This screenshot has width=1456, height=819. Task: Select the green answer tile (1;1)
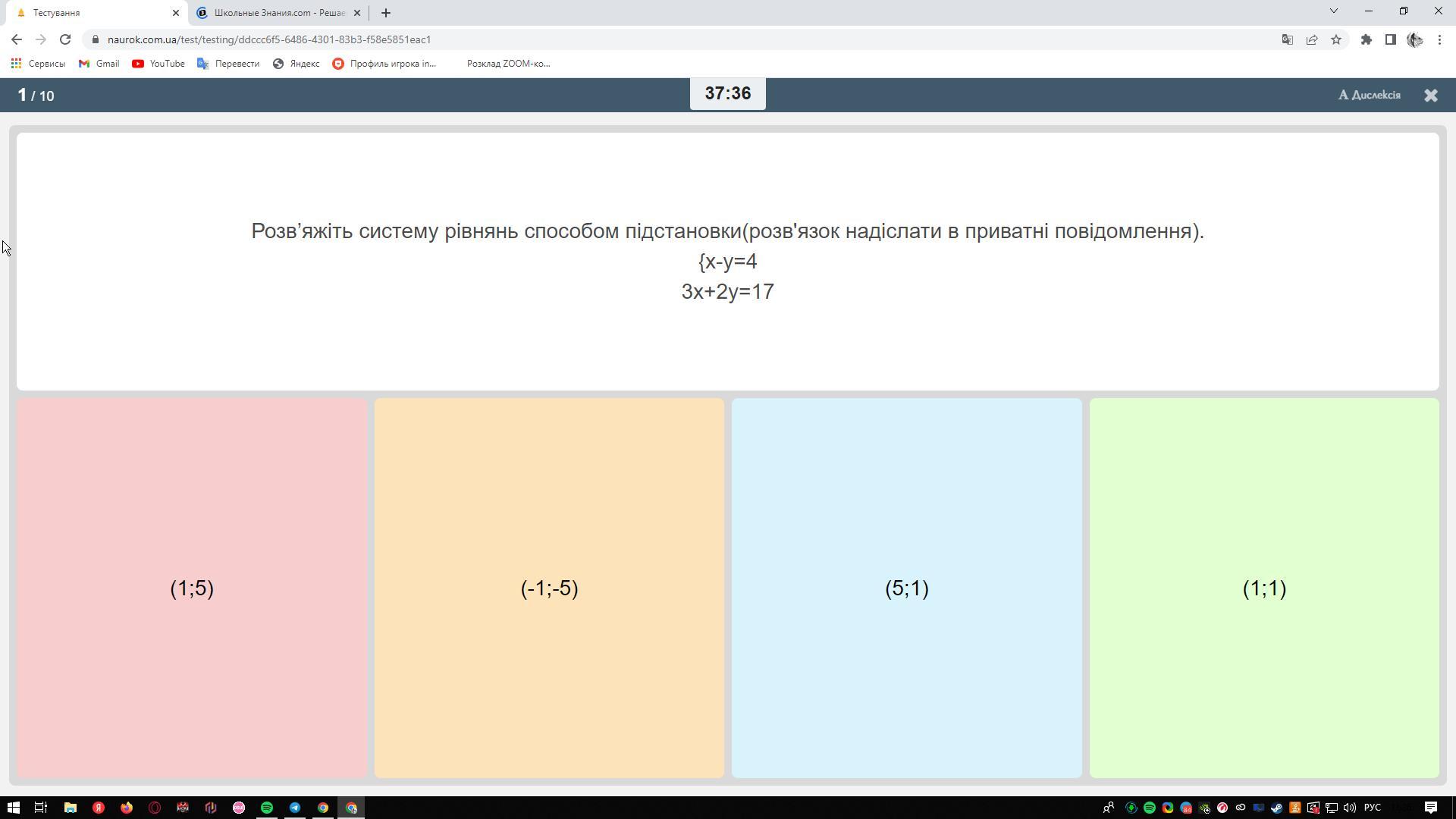pyautogui.click(x=1263, y=588)
